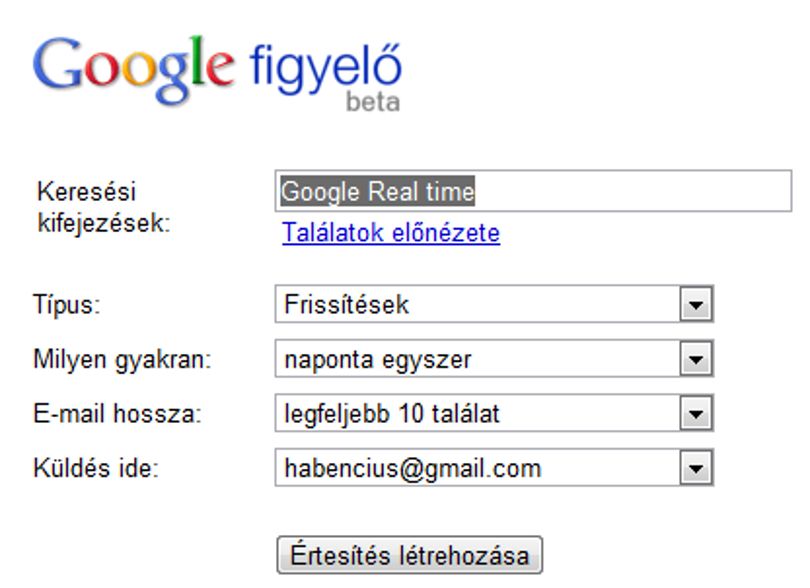The height and width of the screenshot is (588, 810).
Task: Click the highlighted 'Google Real time' text
Action: [377, 192]
